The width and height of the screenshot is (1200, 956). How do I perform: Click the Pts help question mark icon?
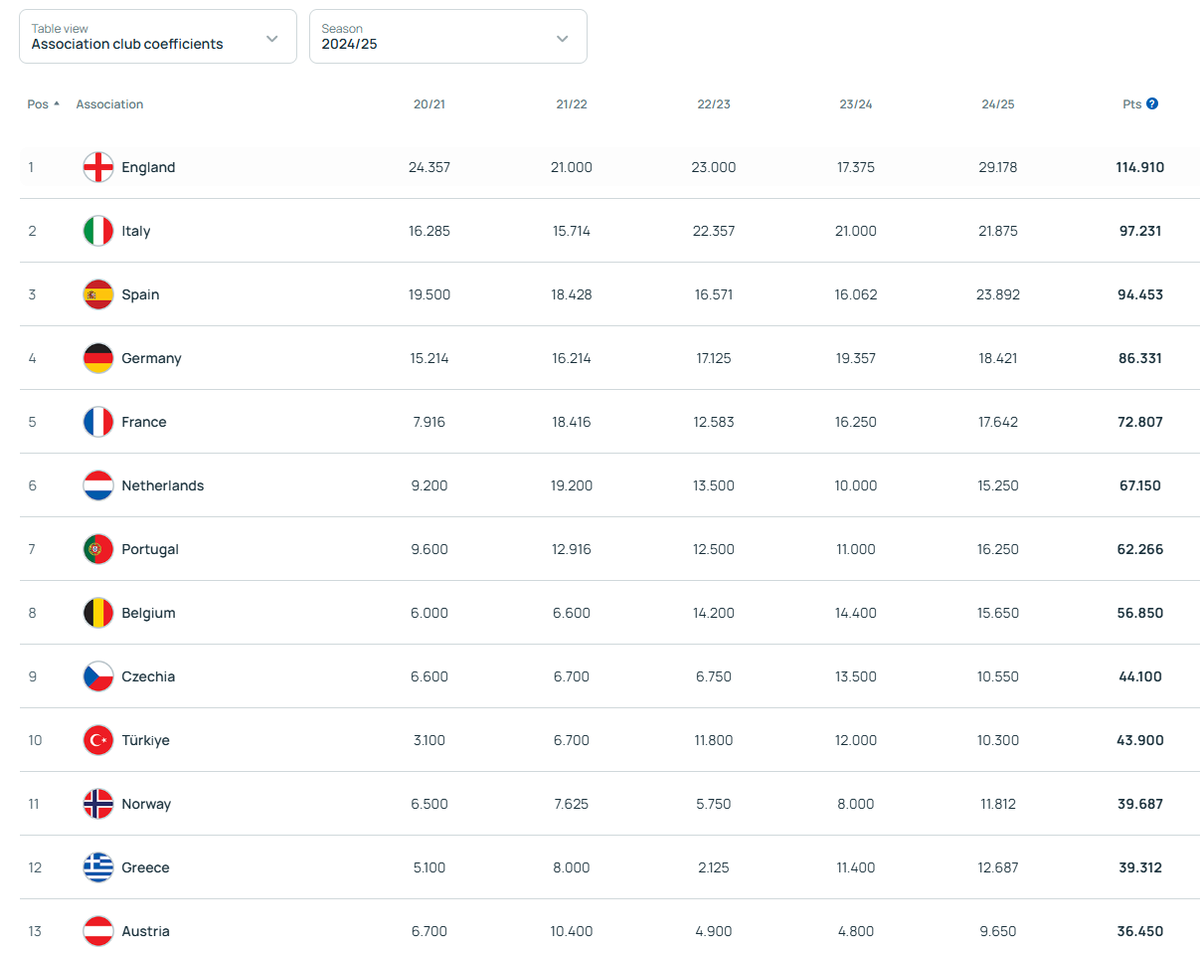1152,104
